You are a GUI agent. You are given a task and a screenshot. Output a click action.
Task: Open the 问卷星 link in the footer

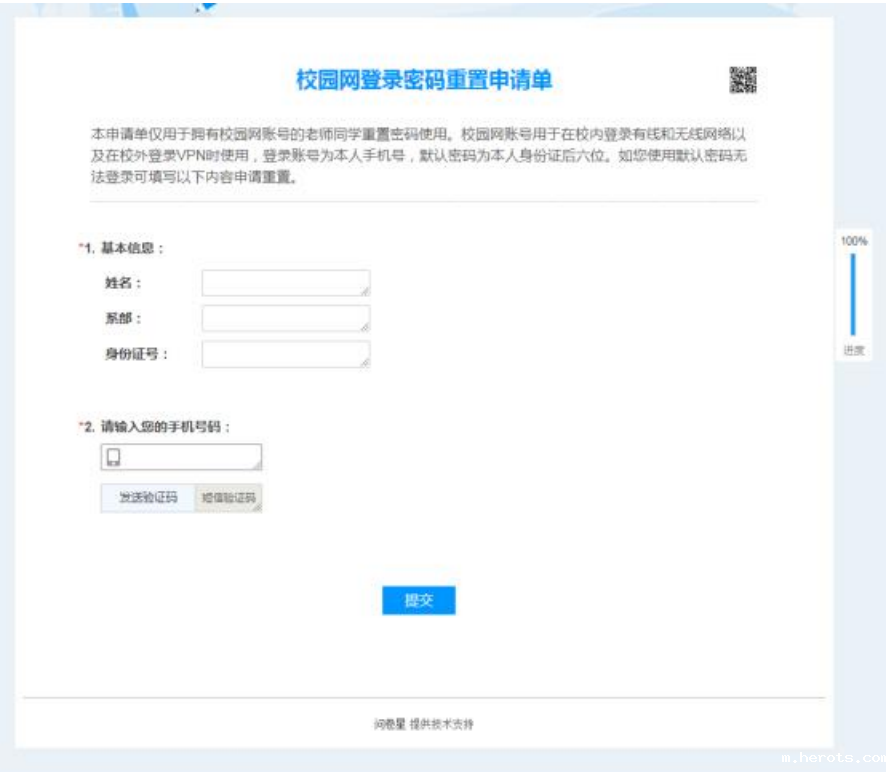389,724
